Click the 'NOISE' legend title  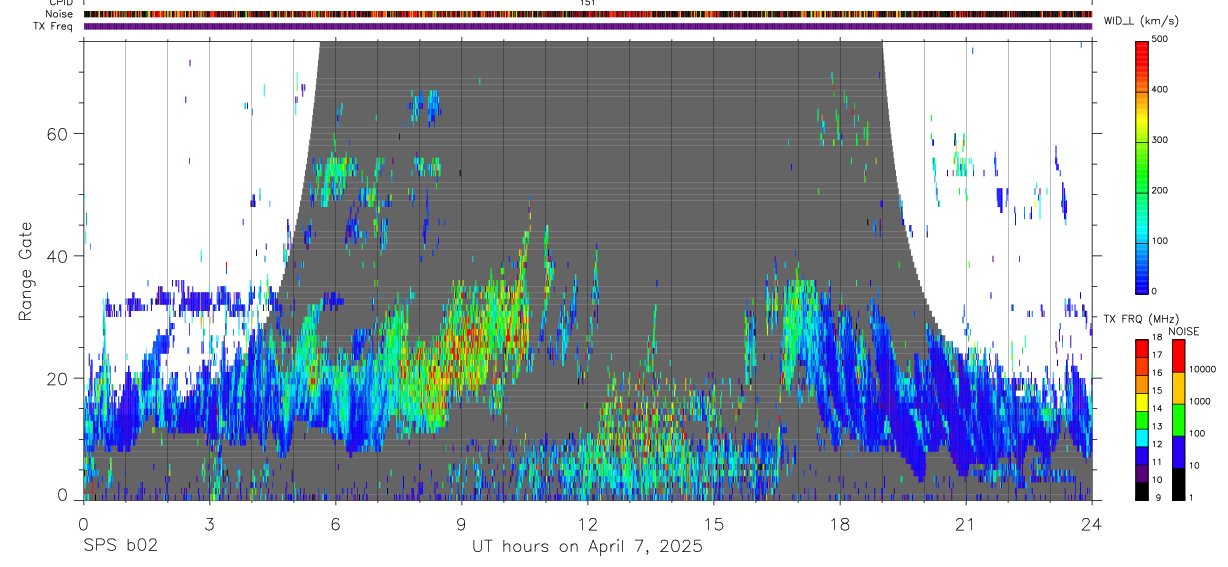pos(1183,331)
